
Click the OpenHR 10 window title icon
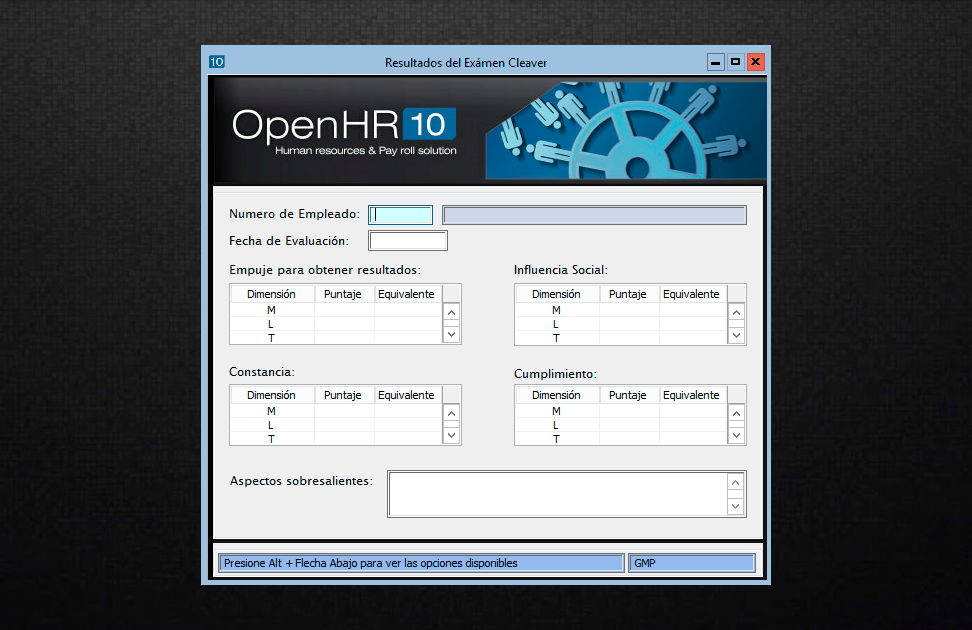click(x=217, y=62)
